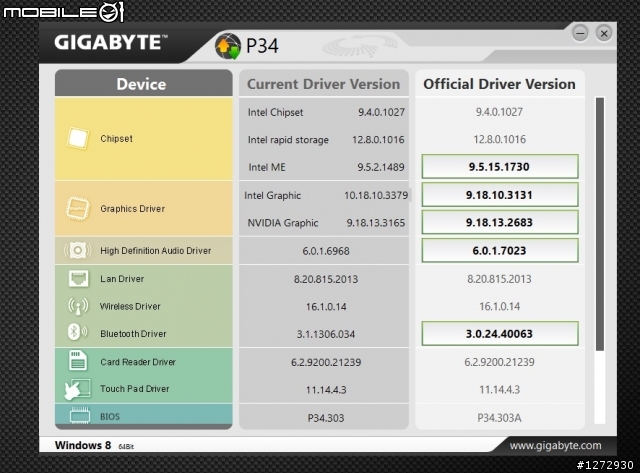
Task: Click the P34 update globe icon
Action: point(228,46)
